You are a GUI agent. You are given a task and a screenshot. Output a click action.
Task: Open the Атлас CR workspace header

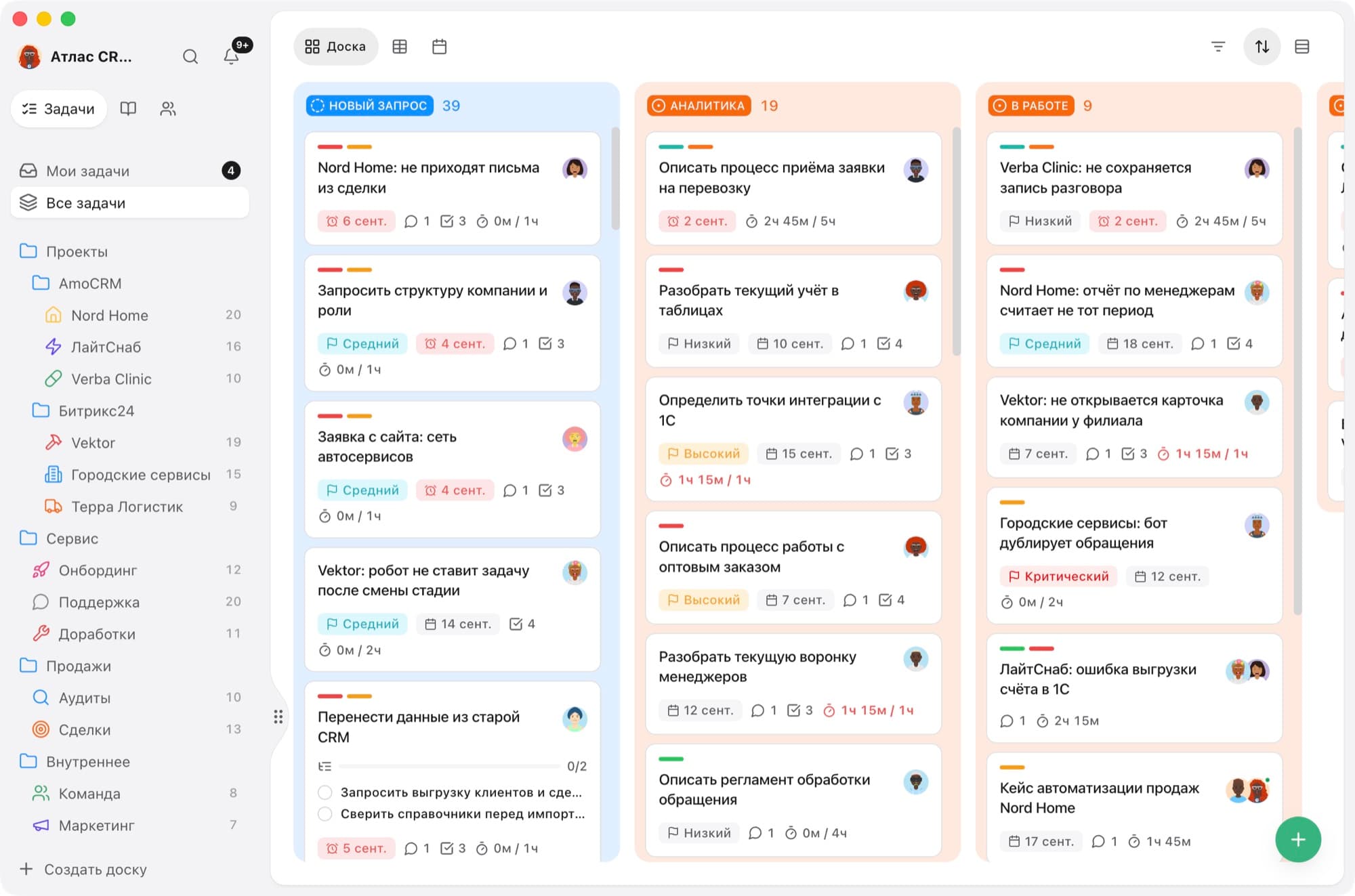click(x=75, y=56)
